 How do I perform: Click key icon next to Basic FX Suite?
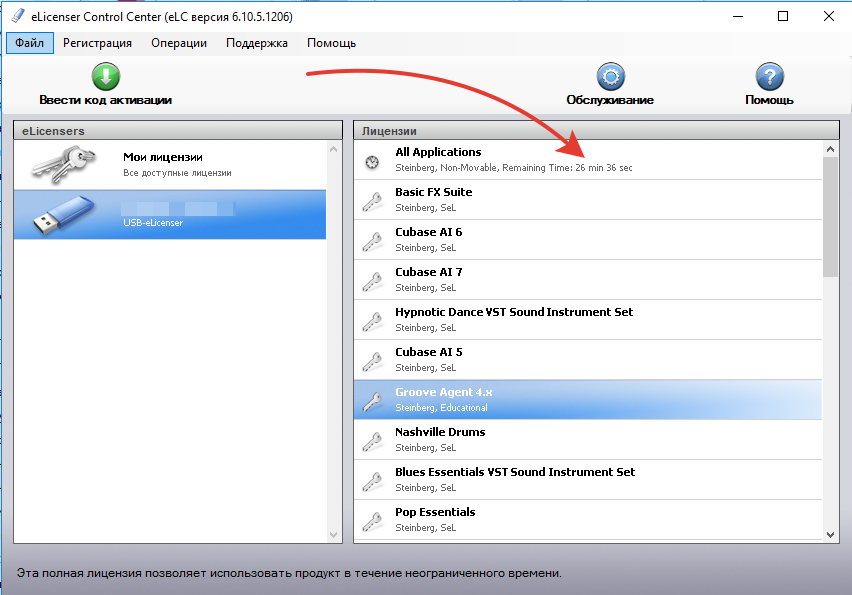(x=372, y=201)
